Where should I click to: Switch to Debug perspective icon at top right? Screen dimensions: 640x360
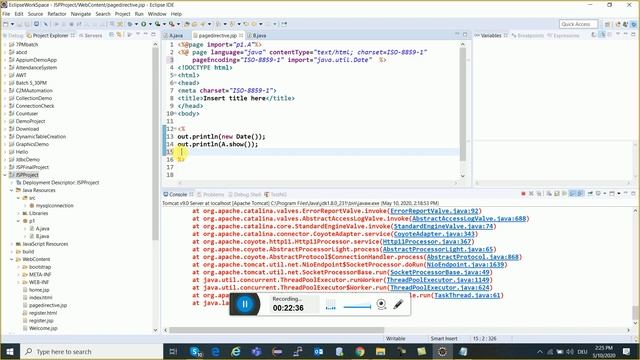[x=633, y=24]
